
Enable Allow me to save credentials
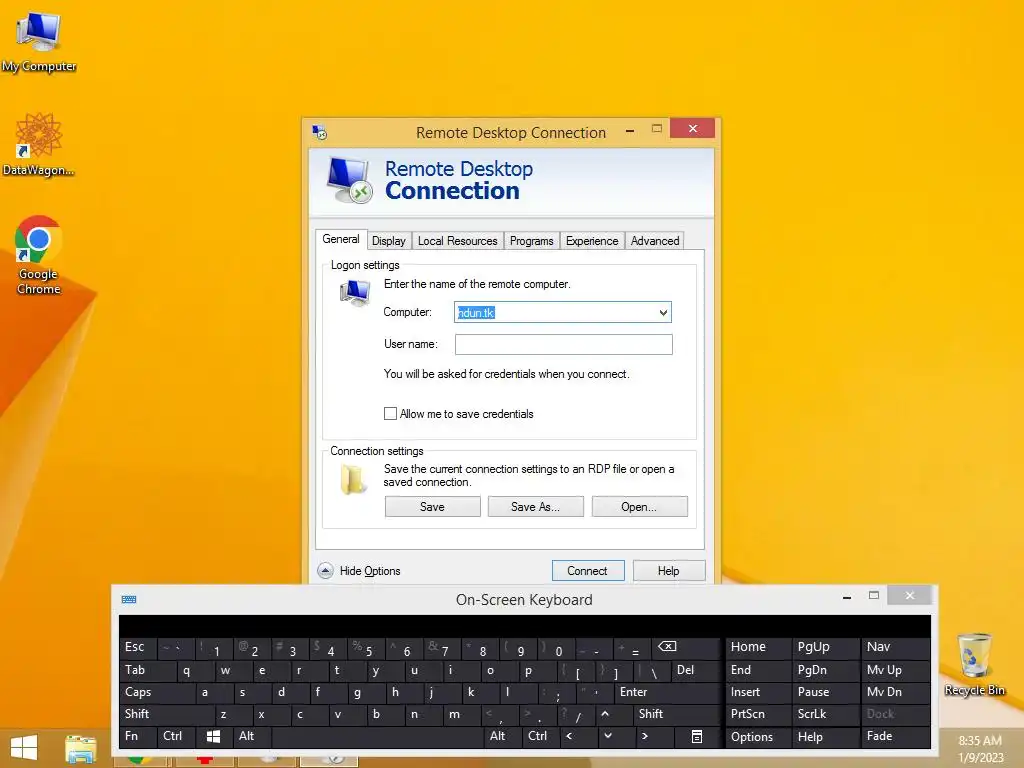[x=391, y=414]
